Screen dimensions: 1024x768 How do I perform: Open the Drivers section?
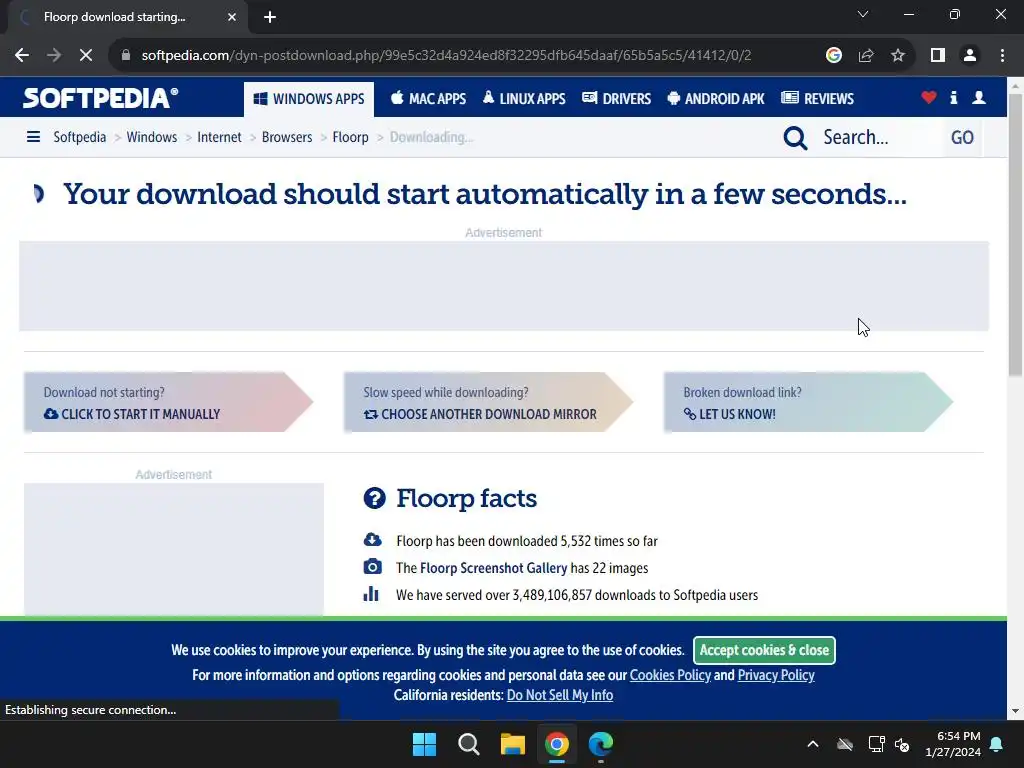tap(616, 99)
